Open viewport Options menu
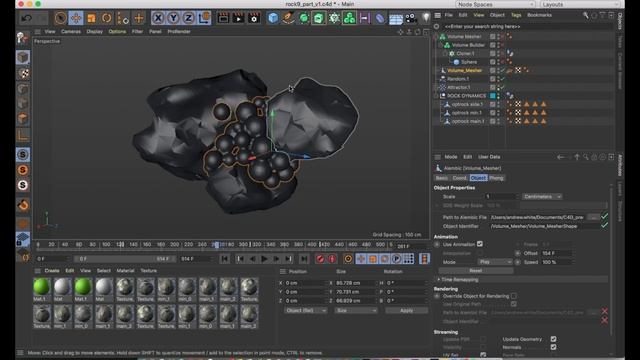The height and width of the screenshot is (360, 640). pos(117,31)
